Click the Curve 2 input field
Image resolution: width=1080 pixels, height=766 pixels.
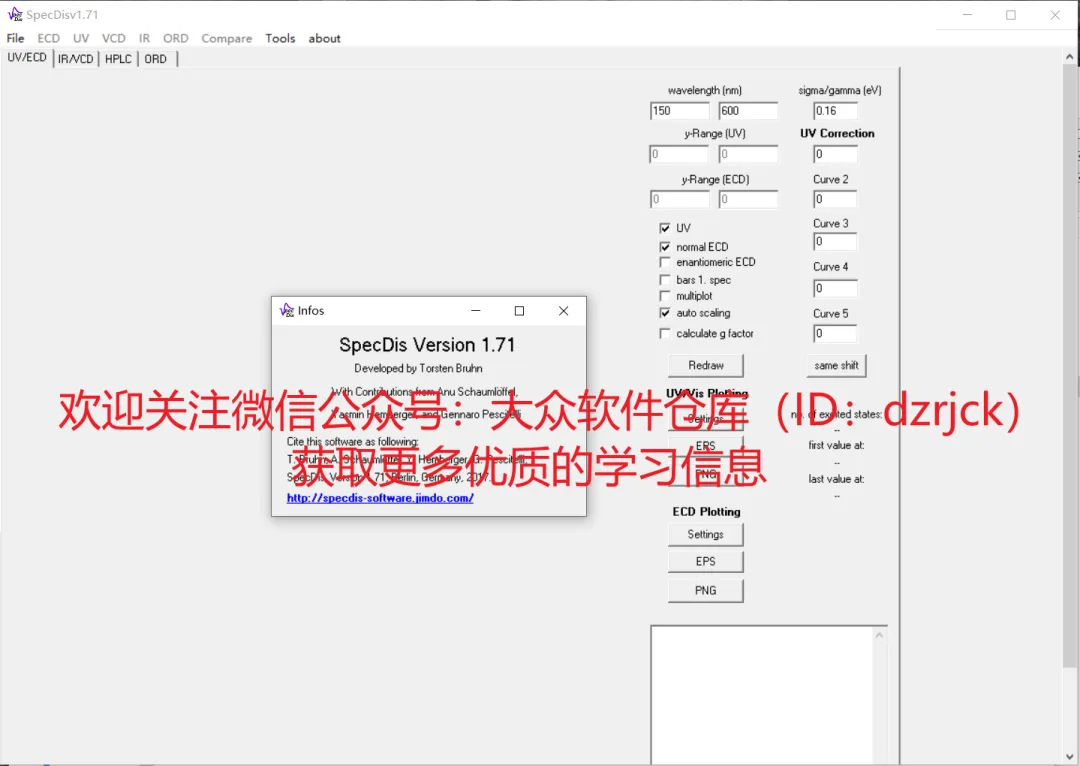pos(835,199)
